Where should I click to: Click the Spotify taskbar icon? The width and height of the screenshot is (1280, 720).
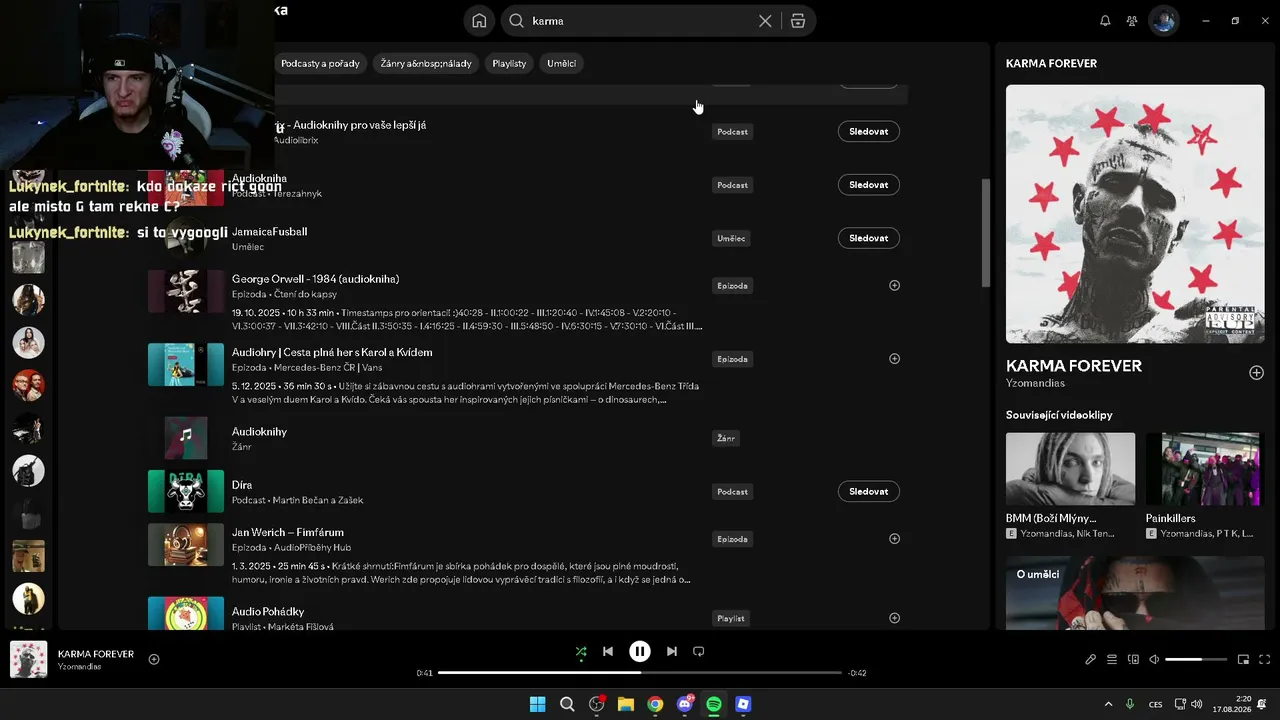pos(714,704)
